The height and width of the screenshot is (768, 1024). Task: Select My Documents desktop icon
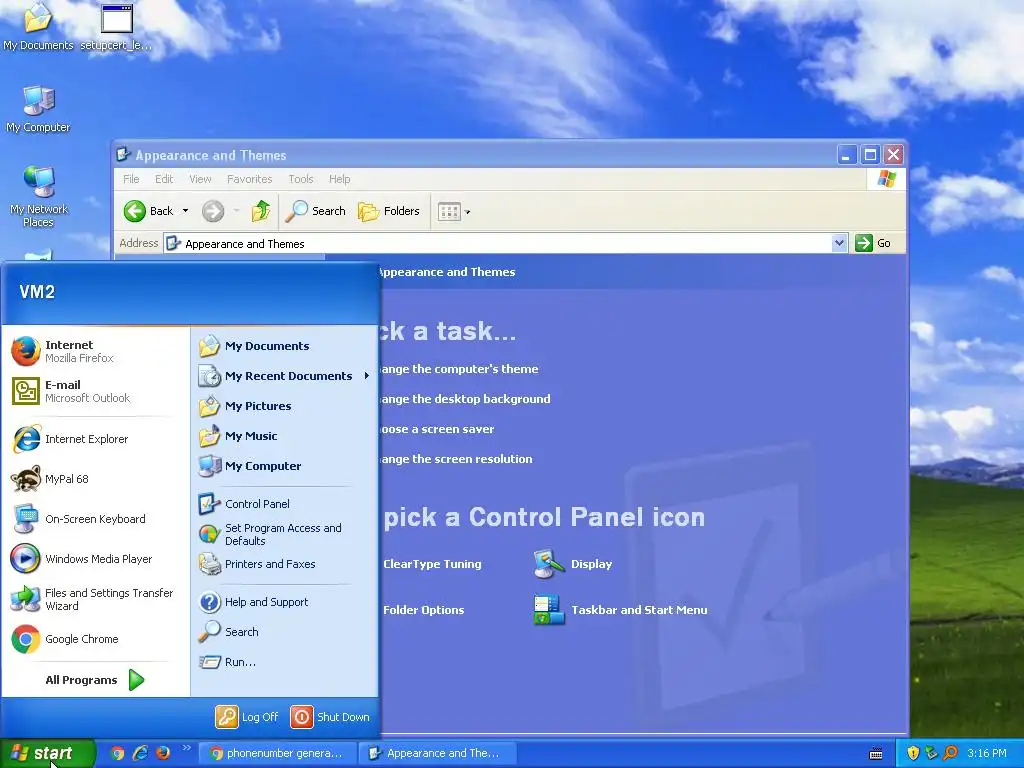click(38, 27)
